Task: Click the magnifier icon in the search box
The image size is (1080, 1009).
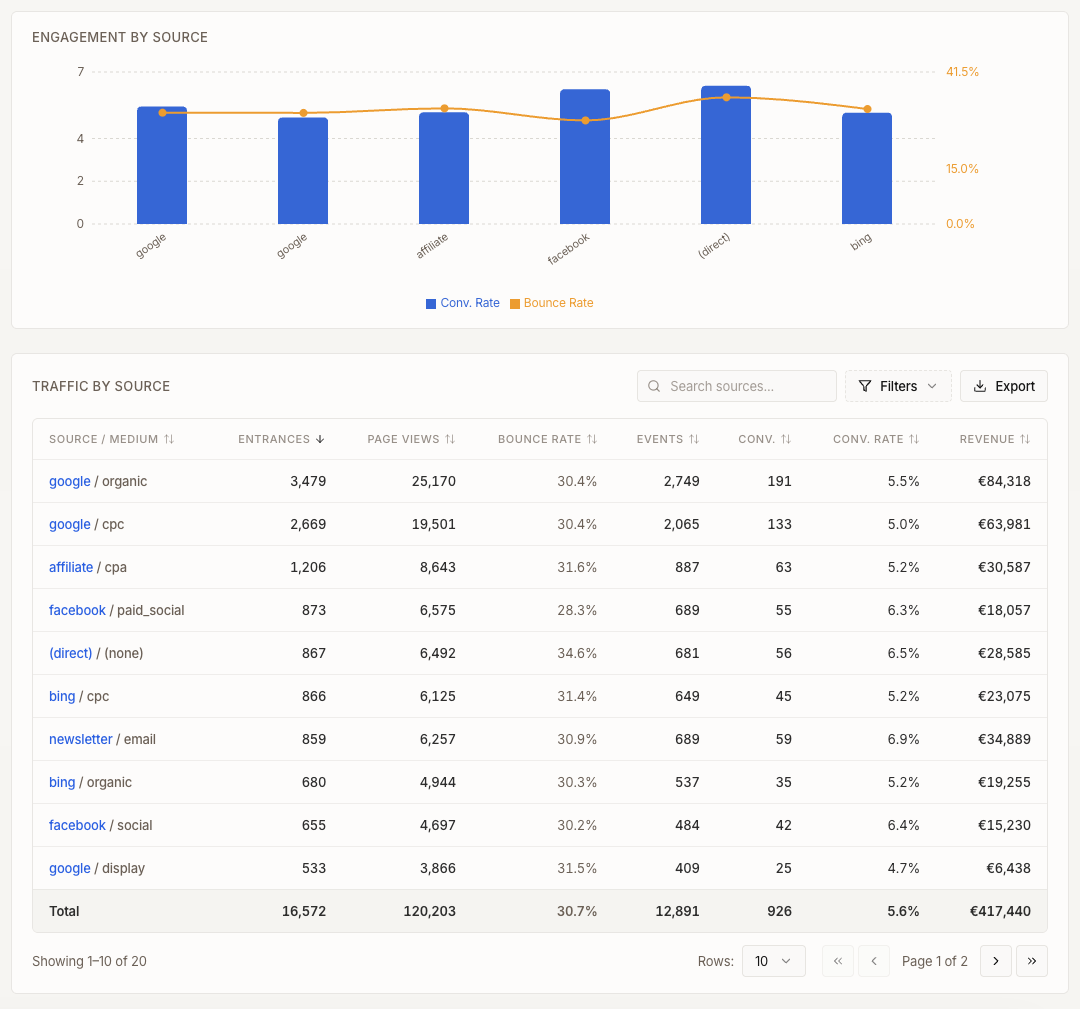Action: (654, 386)
